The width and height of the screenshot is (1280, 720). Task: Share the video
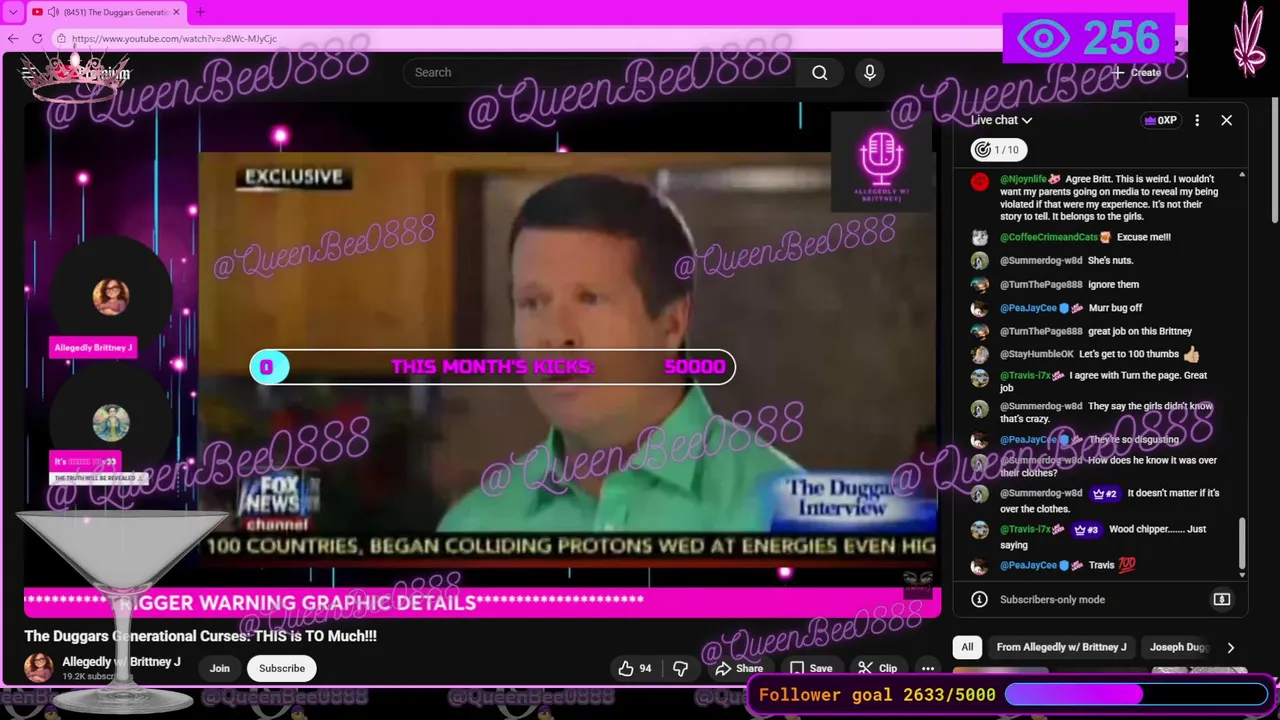738,668
